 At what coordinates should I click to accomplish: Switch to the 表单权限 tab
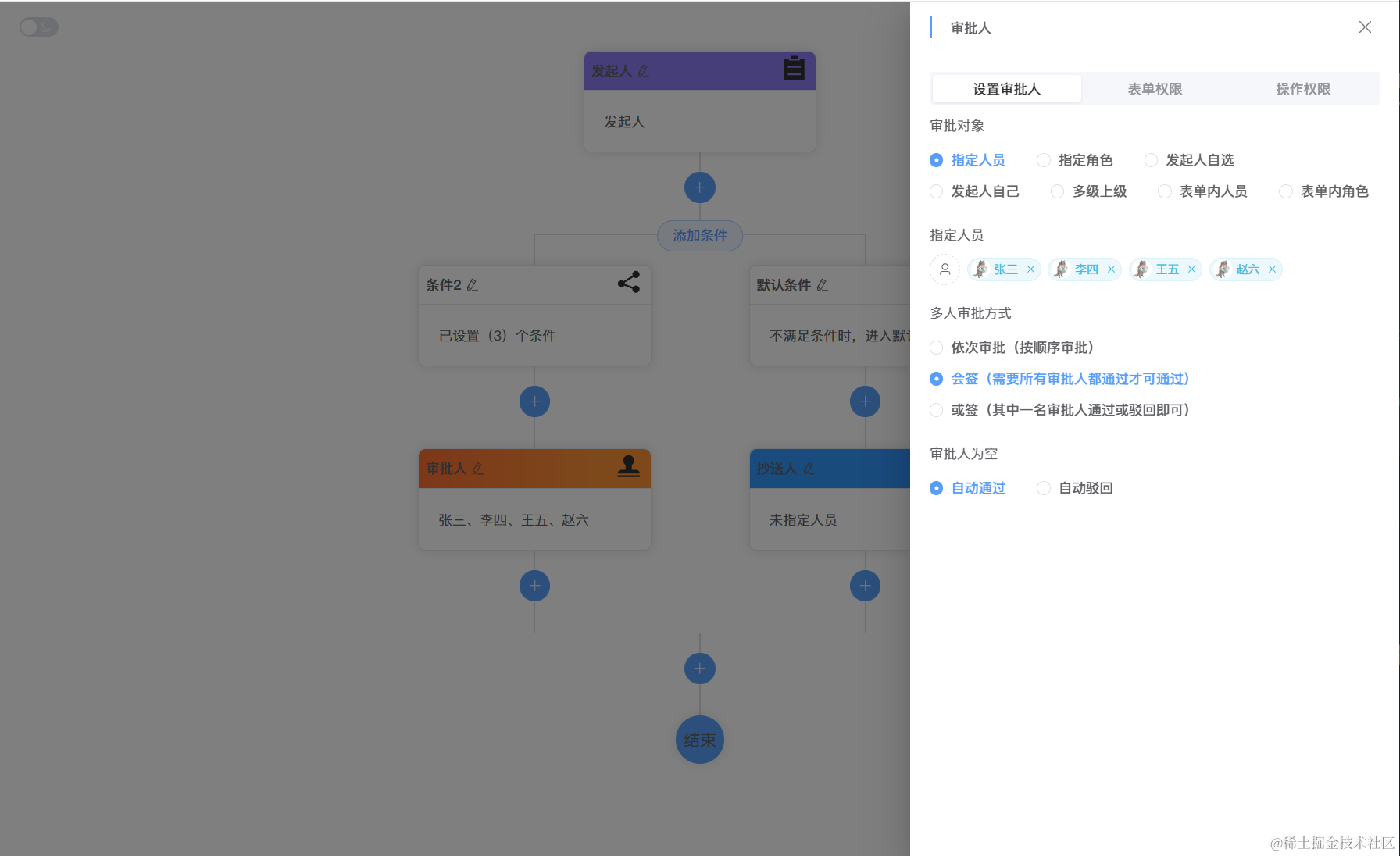(1154, 88)
